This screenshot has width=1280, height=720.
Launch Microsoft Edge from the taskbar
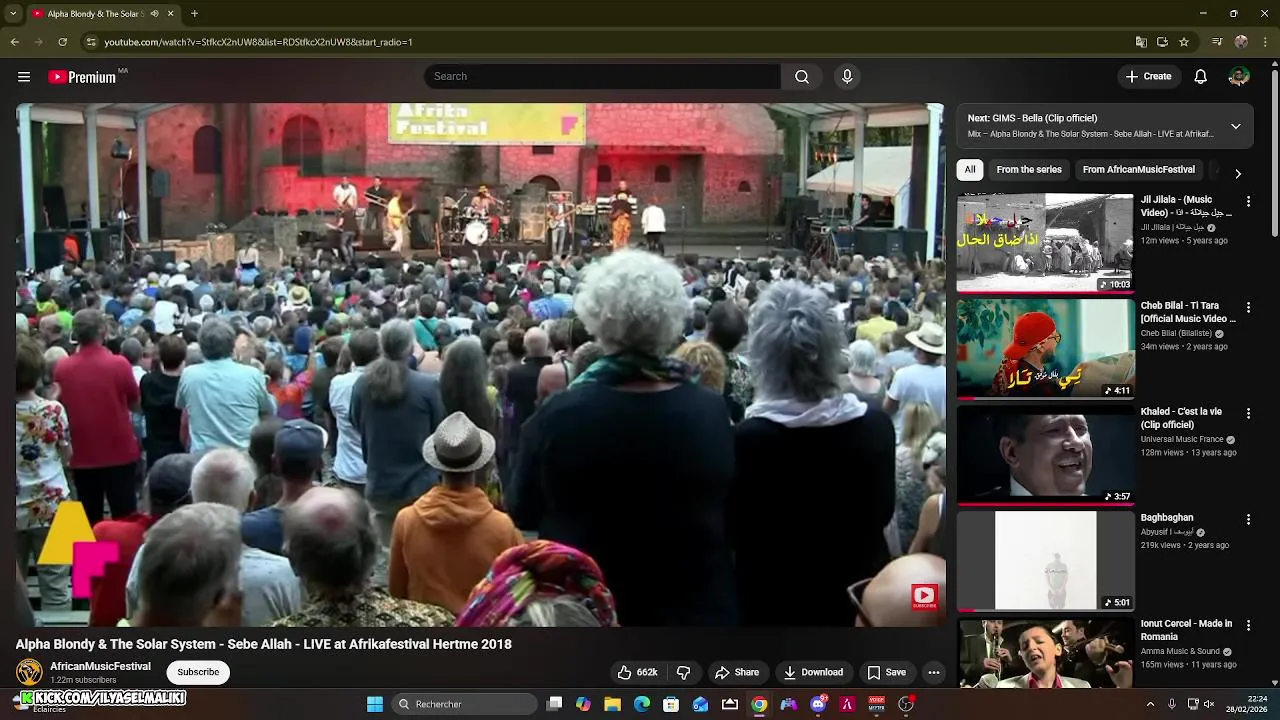(x=642, y=704)
